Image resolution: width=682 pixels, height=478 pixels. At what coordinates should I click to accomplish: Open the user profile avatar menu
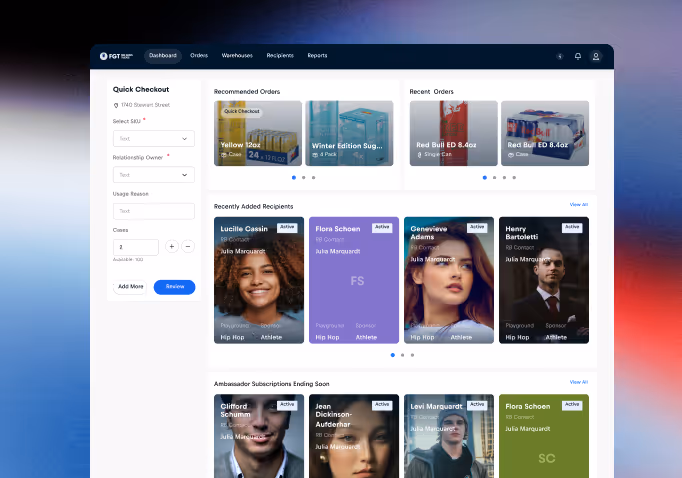pos(595,56)
